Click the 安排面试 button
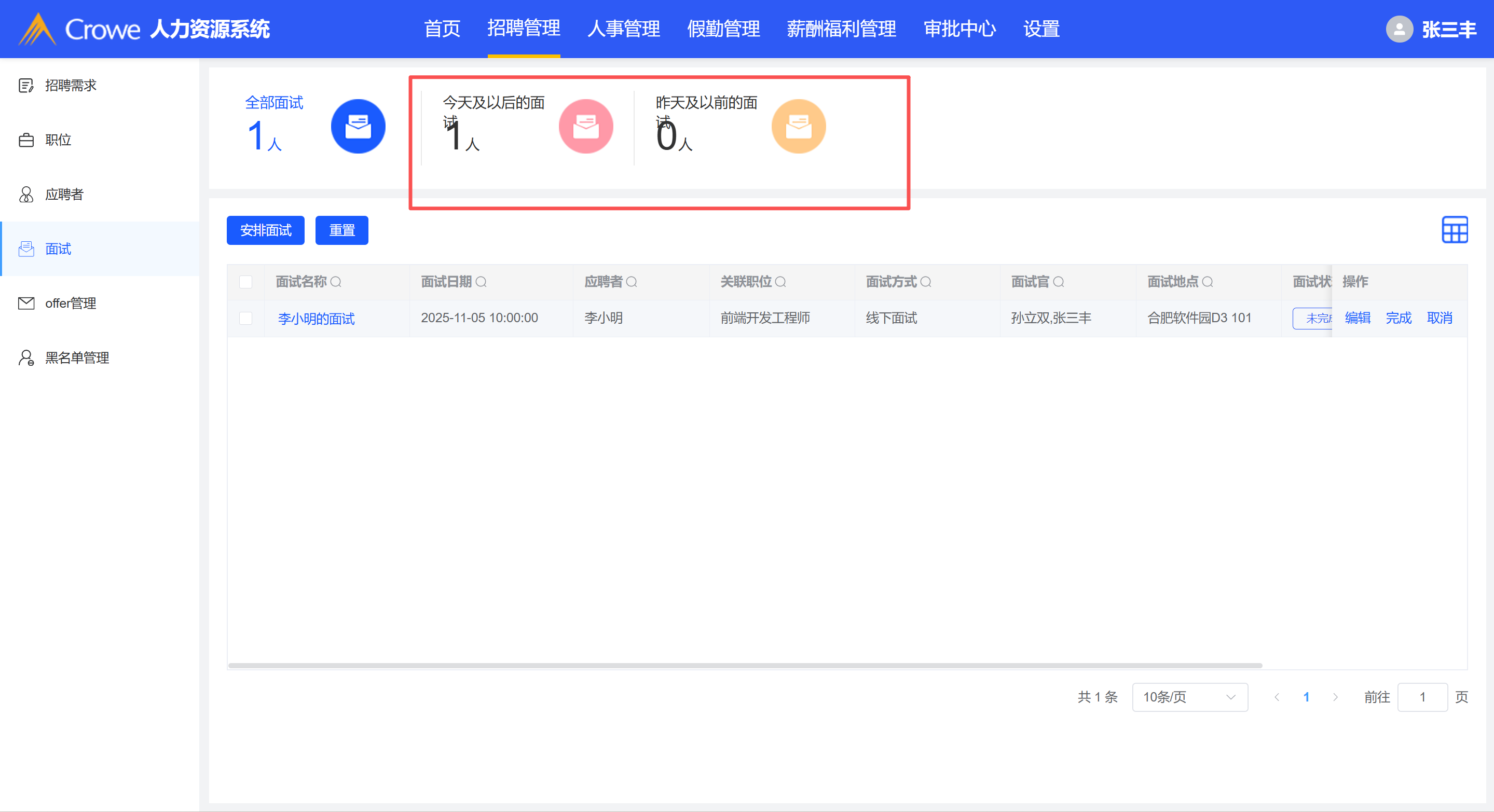 tap(265, 230)
